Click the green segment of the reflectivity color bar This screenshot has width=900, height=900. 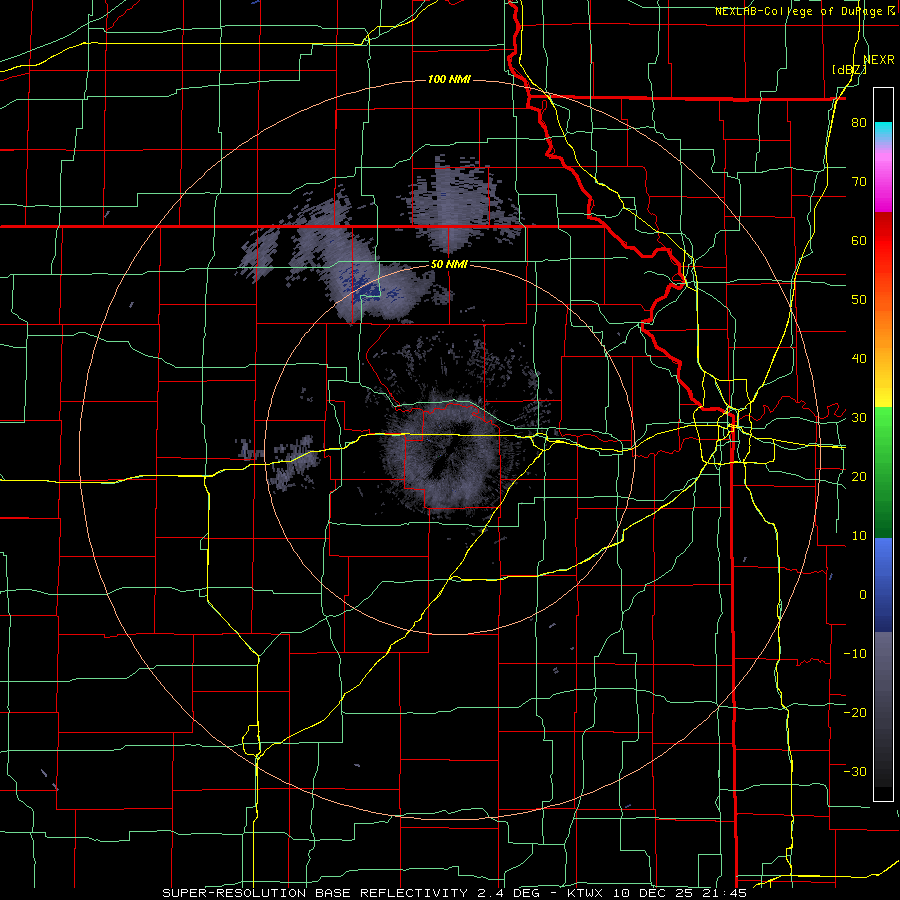coord(883,472)
